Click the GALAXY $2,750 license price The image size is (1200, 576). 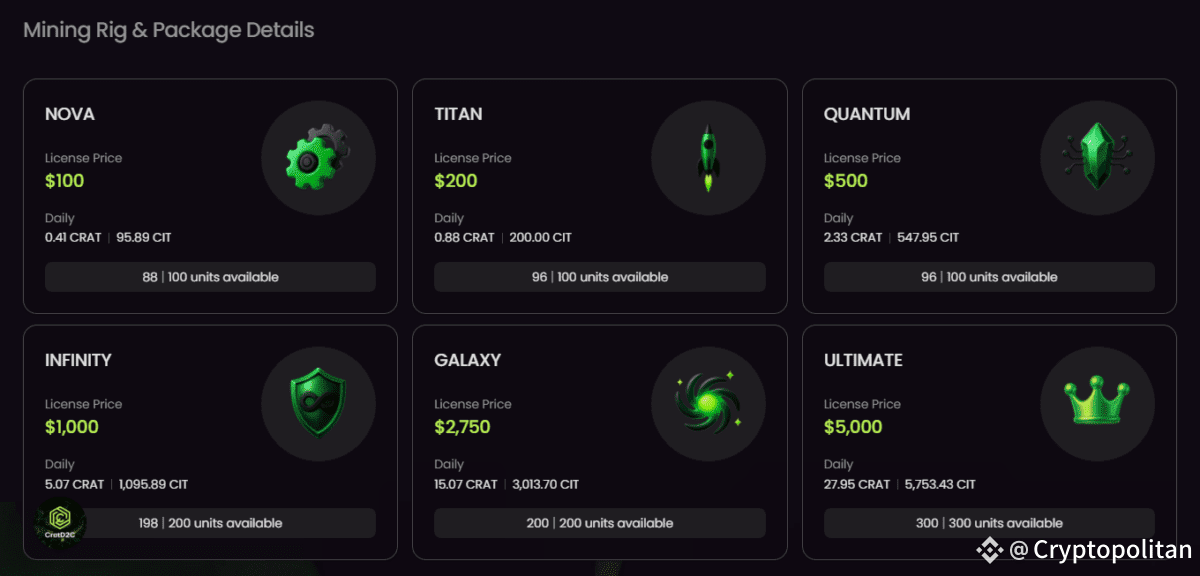[x=462, y=427]
